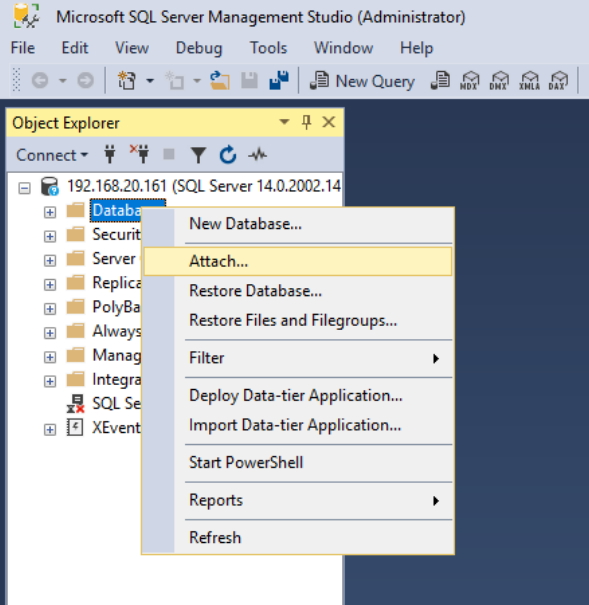This screenshot has height=605, width=589.
Task: Open the Tools menu in the menu bar
Action: click(x=268, y=48)
